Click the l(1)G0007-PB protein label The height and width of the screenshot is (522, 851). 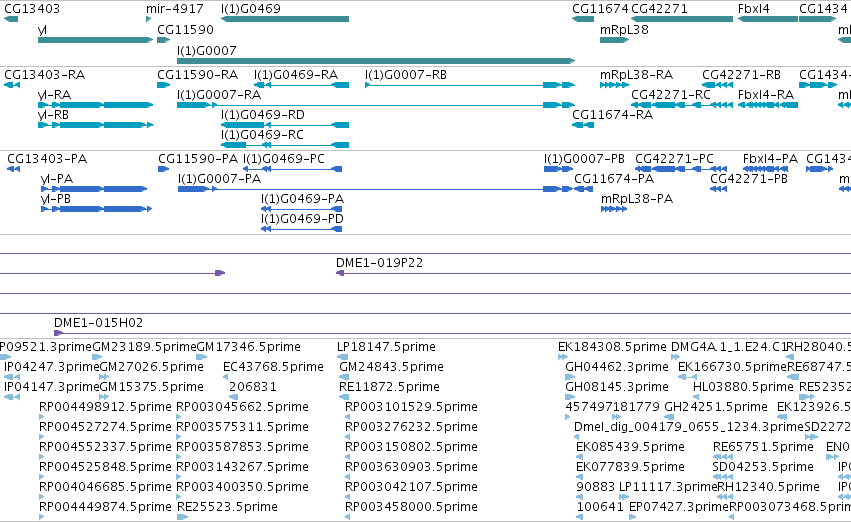pos(585,159)
